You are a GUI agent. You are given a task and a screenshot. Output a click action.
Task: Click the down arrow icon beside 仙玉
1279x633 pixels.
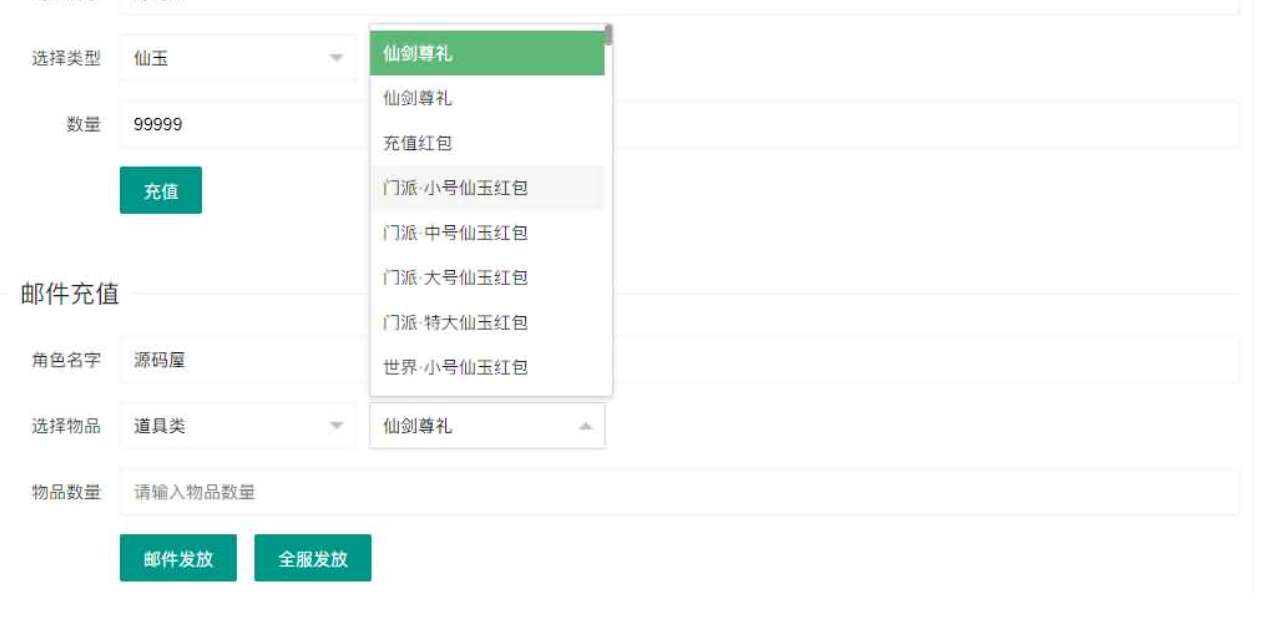337,58
